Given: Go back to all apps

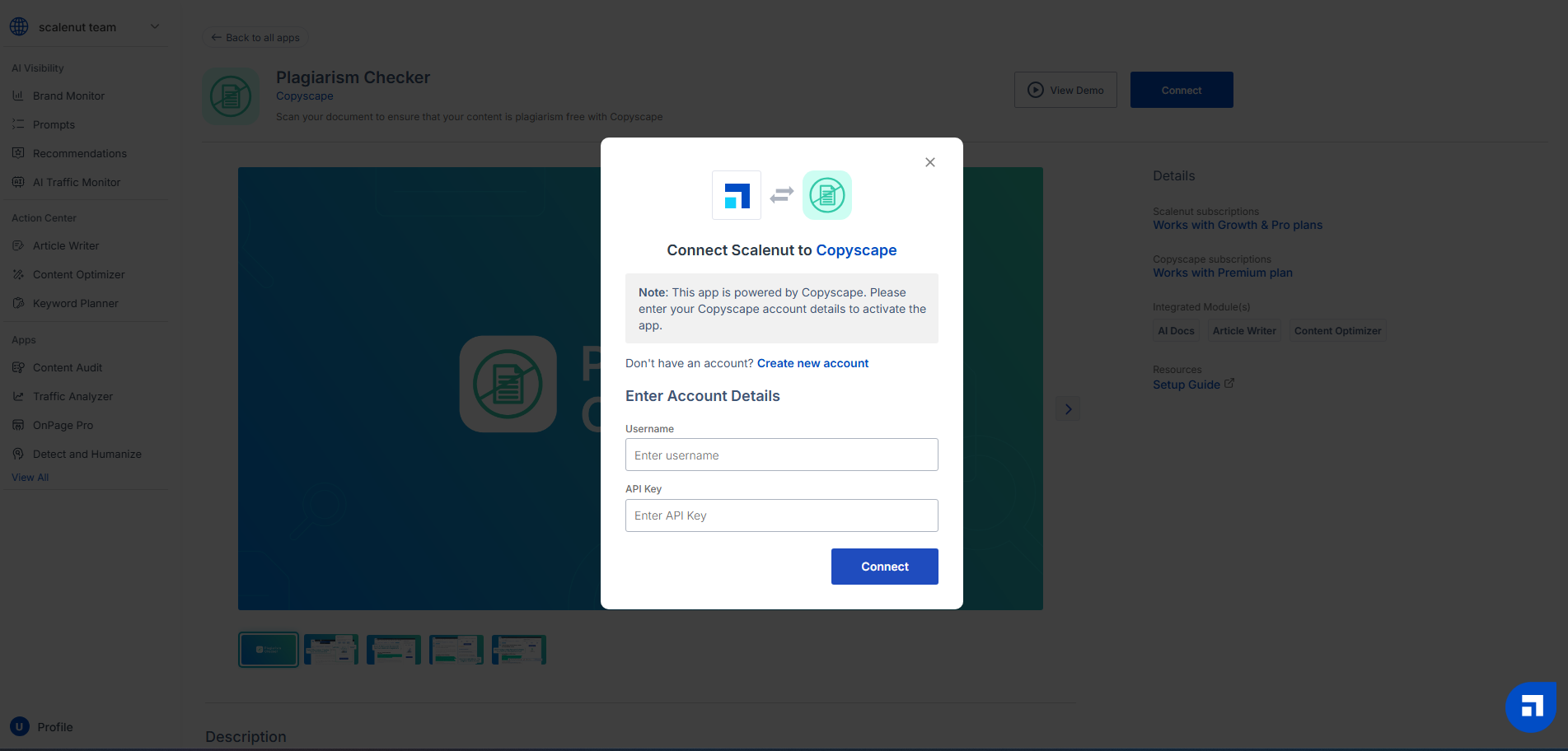Looking at the screenshot, I should click(x=255, y=38).
